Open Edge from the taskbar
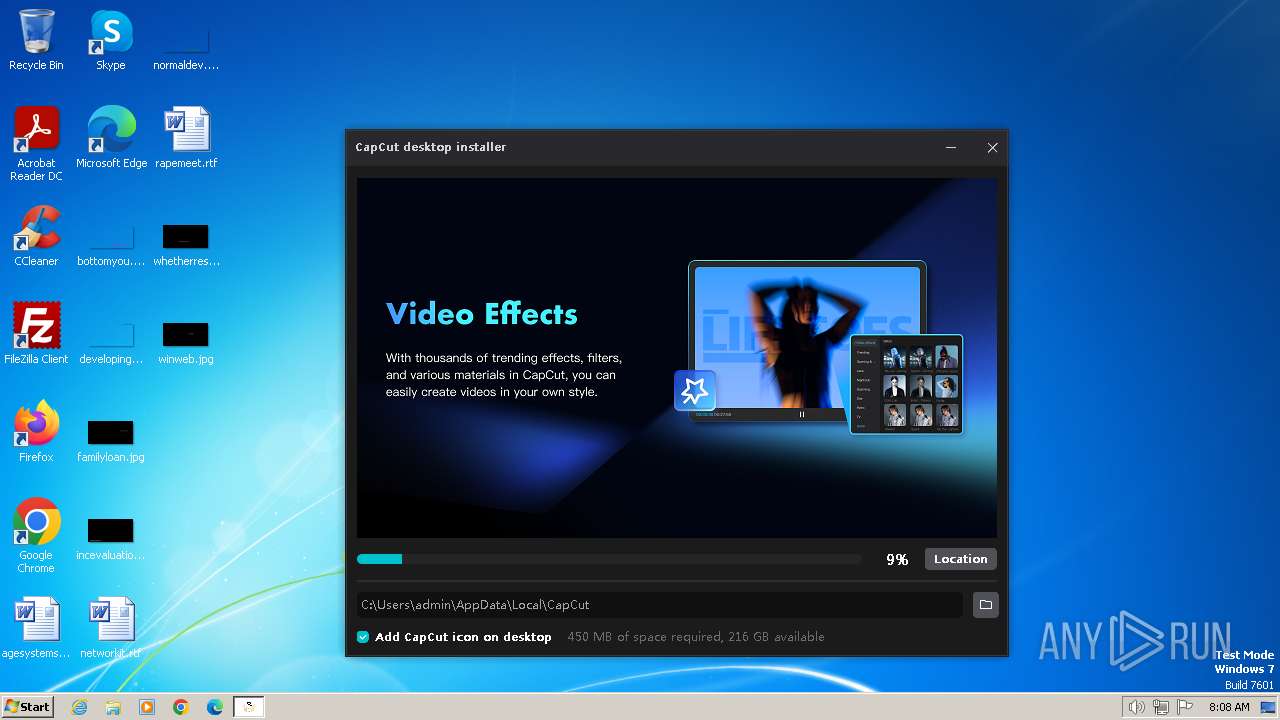 [215, 707]
